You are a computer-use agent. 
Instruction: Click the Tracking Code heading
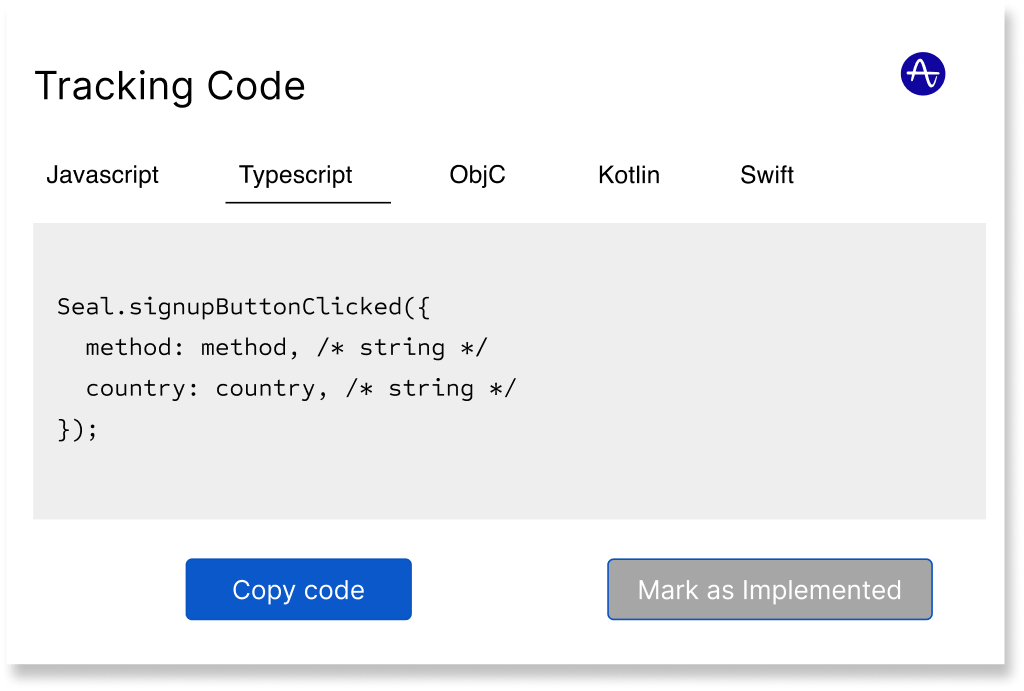[170, 86]
